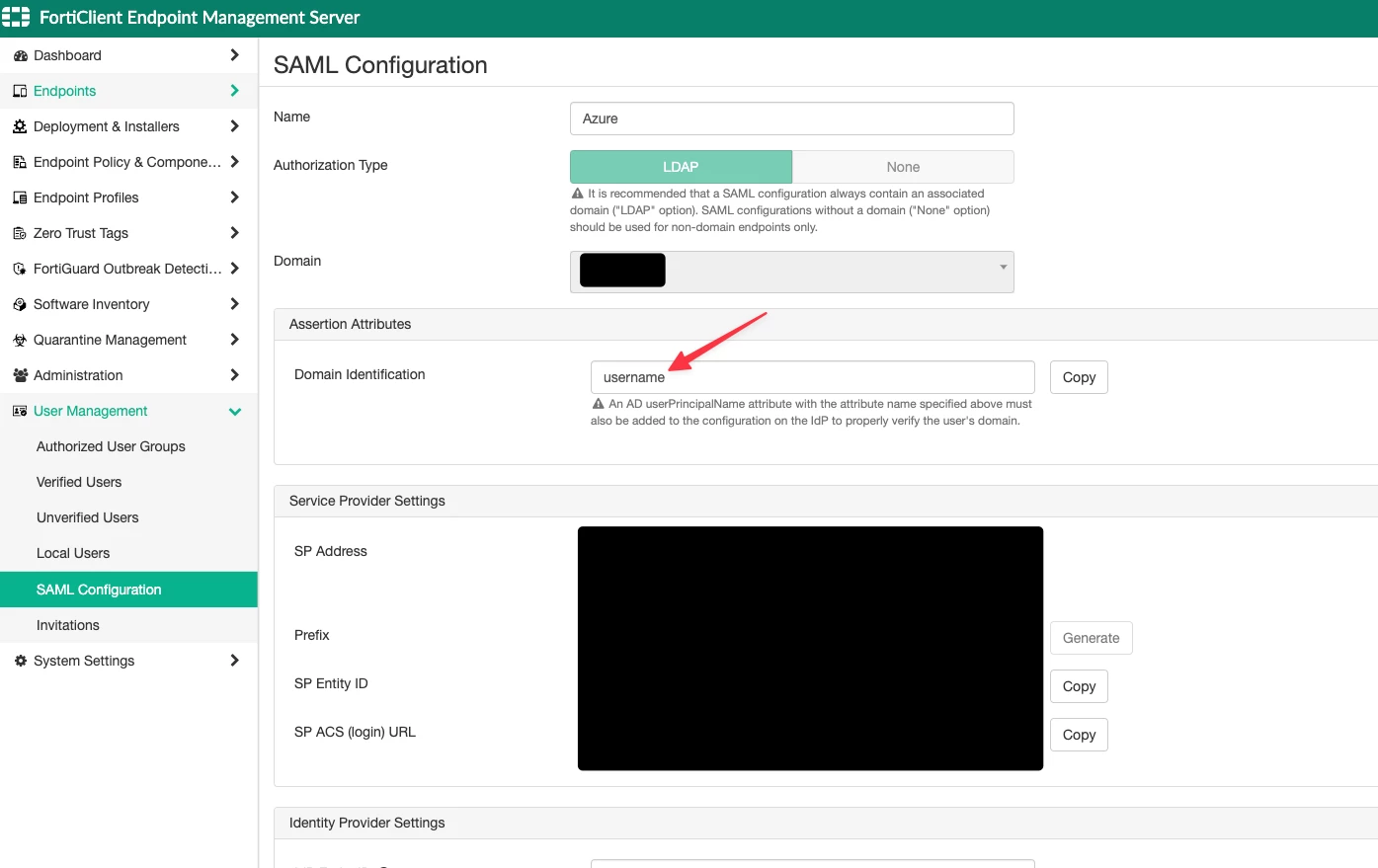The height and width of the screenshot is (868, 1378).
Task: Click the Software Inventory label
Action: pos(92,304)
